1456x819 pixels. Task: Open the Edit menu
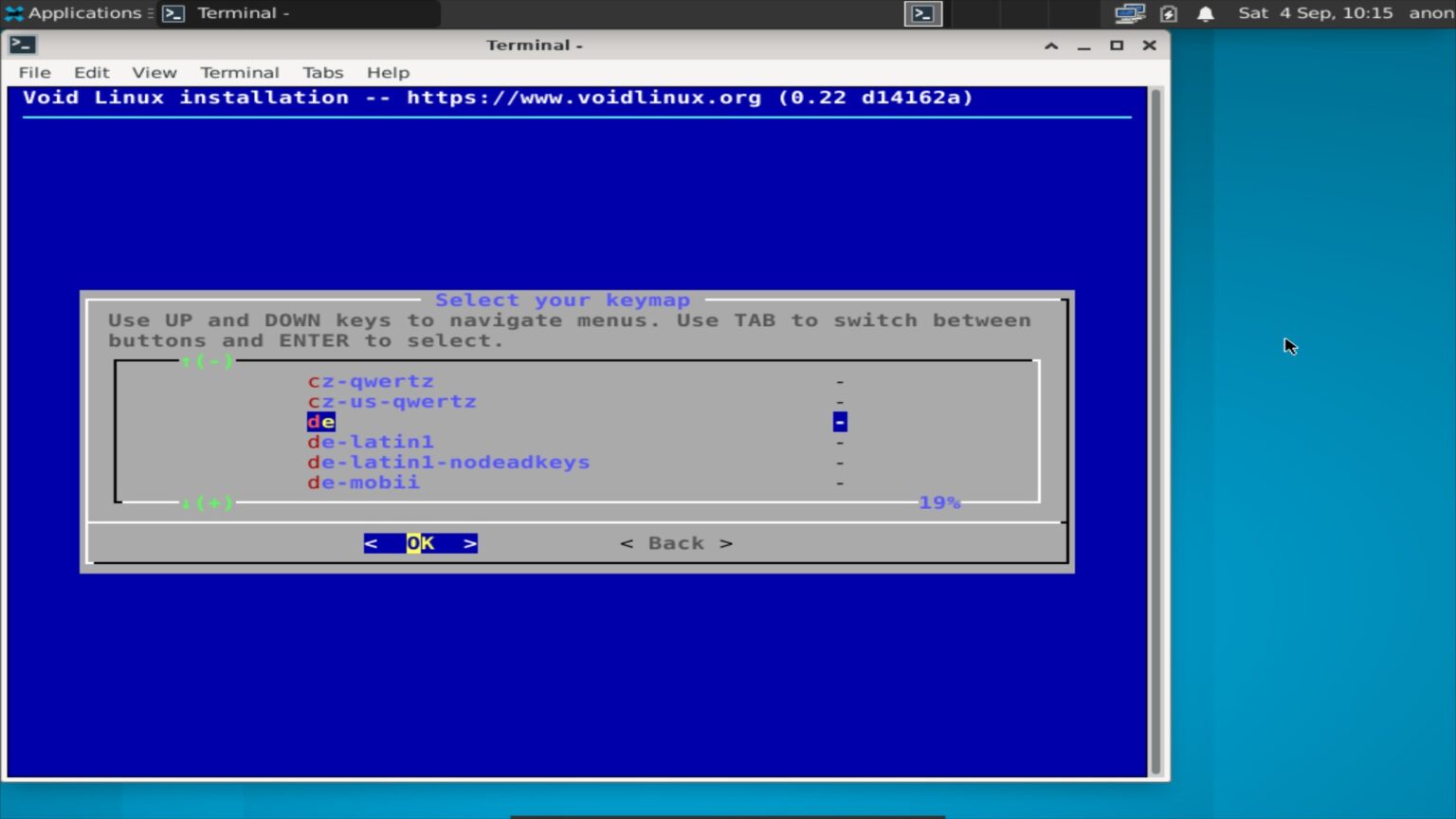coord(91,72)
